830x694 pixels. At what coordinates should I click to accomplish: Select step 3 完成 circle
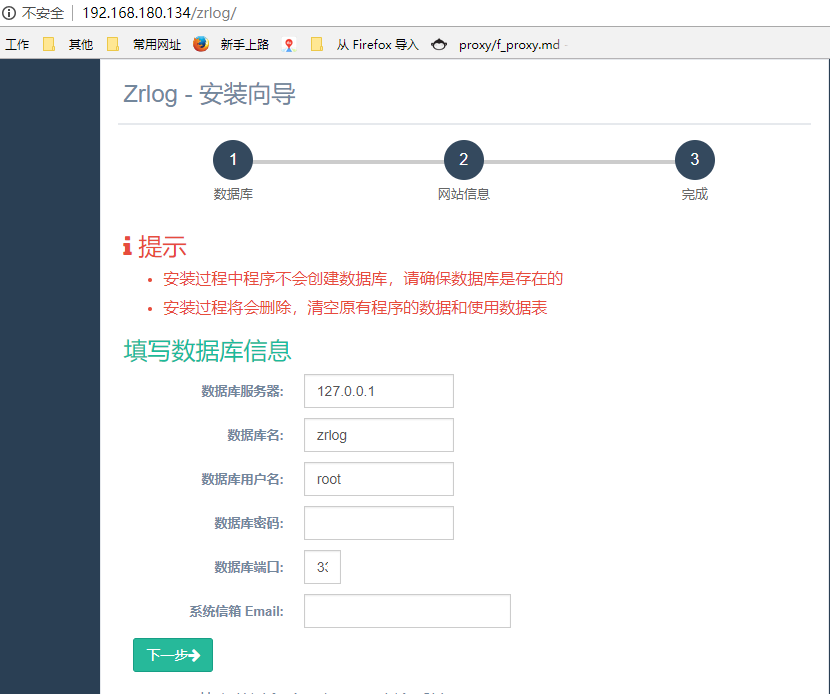[x=694, y=160]
